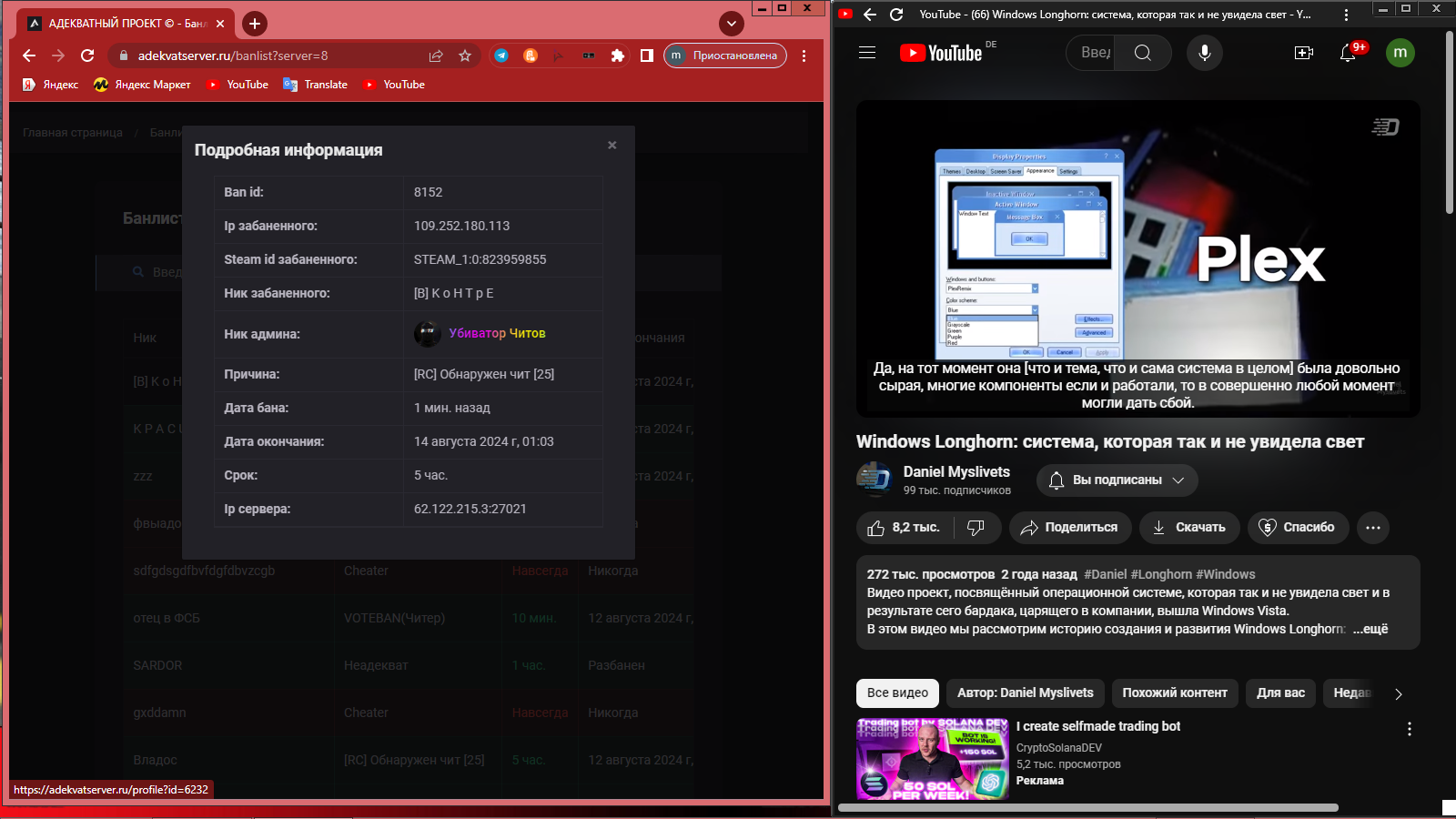Select the Для вас chip
The width and height of the screenshot is (1456, 819).
tap(1281, 693)
